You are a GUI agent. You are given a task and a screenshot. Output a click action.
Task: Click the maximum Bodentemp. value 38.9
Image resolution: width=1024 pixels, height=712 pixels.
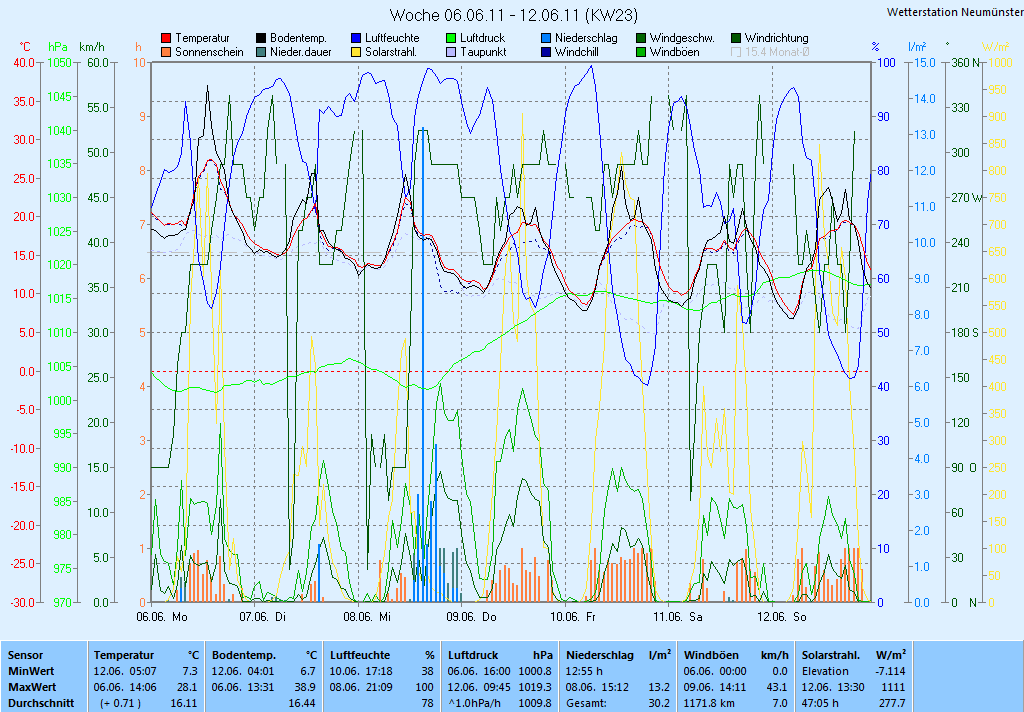pos(306,688)
